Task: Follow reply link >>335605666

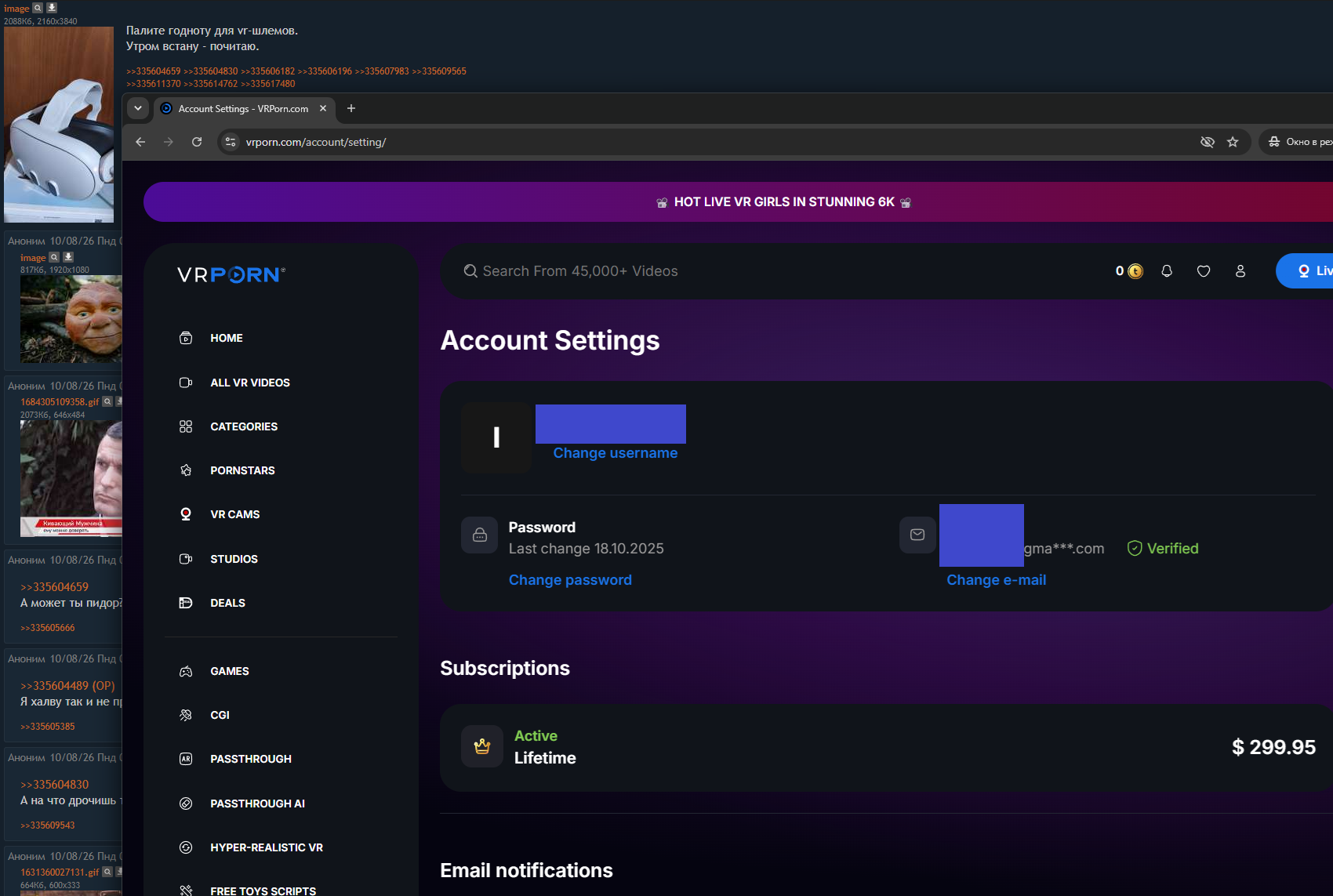Action: tap(48, 628)
